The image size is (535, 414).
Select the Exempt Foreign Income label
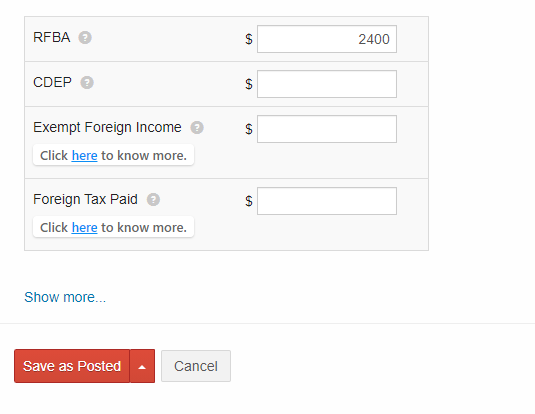click(x=107, y=127)
